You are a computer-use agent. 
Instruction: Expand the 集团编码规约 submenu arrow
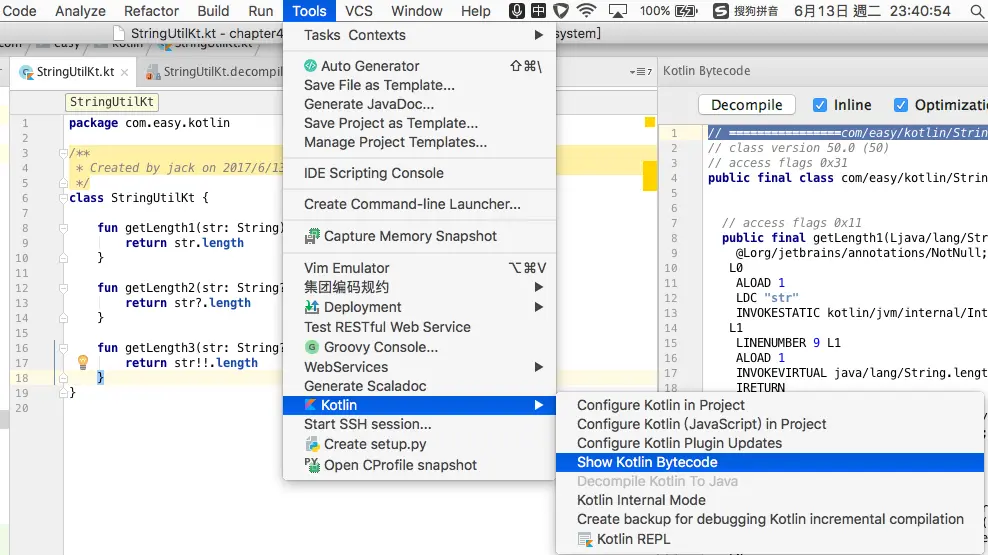point(539,287)
